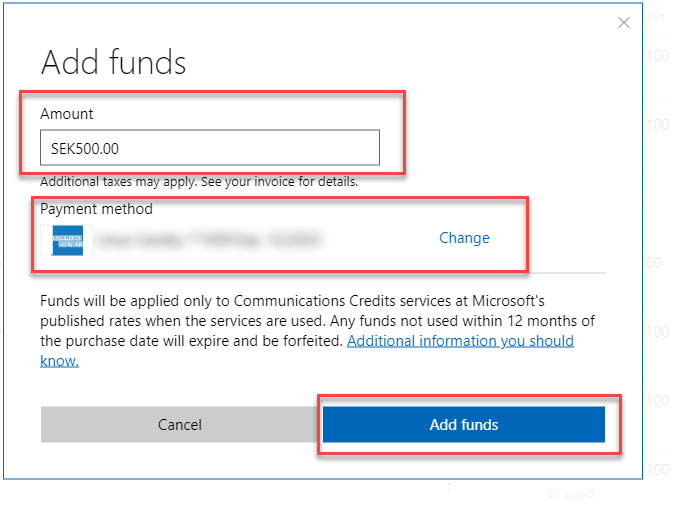Click the Amount label
673x523 pixels.
(67, 114)
